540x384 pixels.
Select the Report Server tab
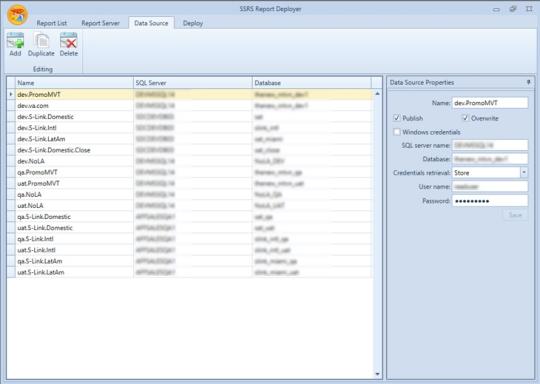pyautogui.click(x=101, y=23)
